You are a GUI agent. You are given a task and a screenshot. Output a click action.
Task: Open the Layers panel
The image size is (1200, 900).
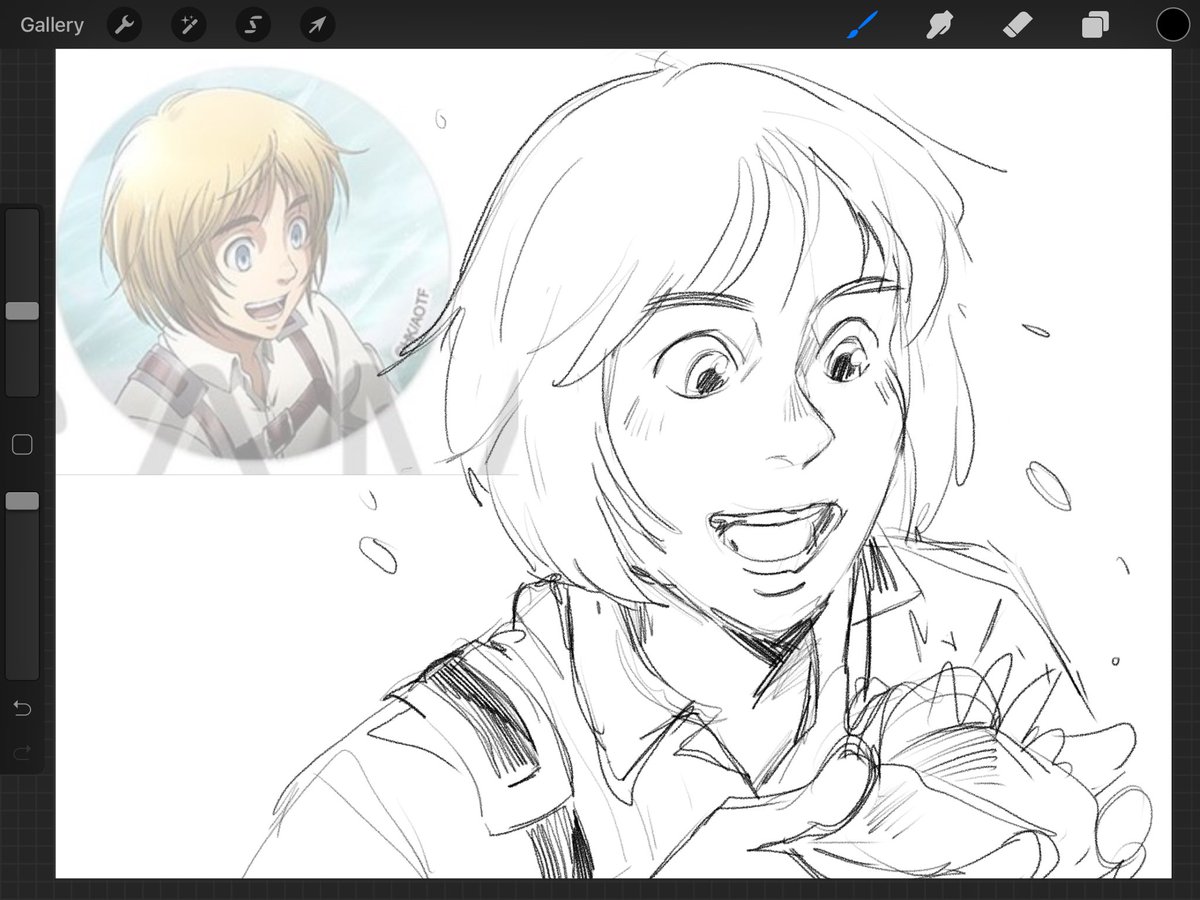pos(1095,24)
